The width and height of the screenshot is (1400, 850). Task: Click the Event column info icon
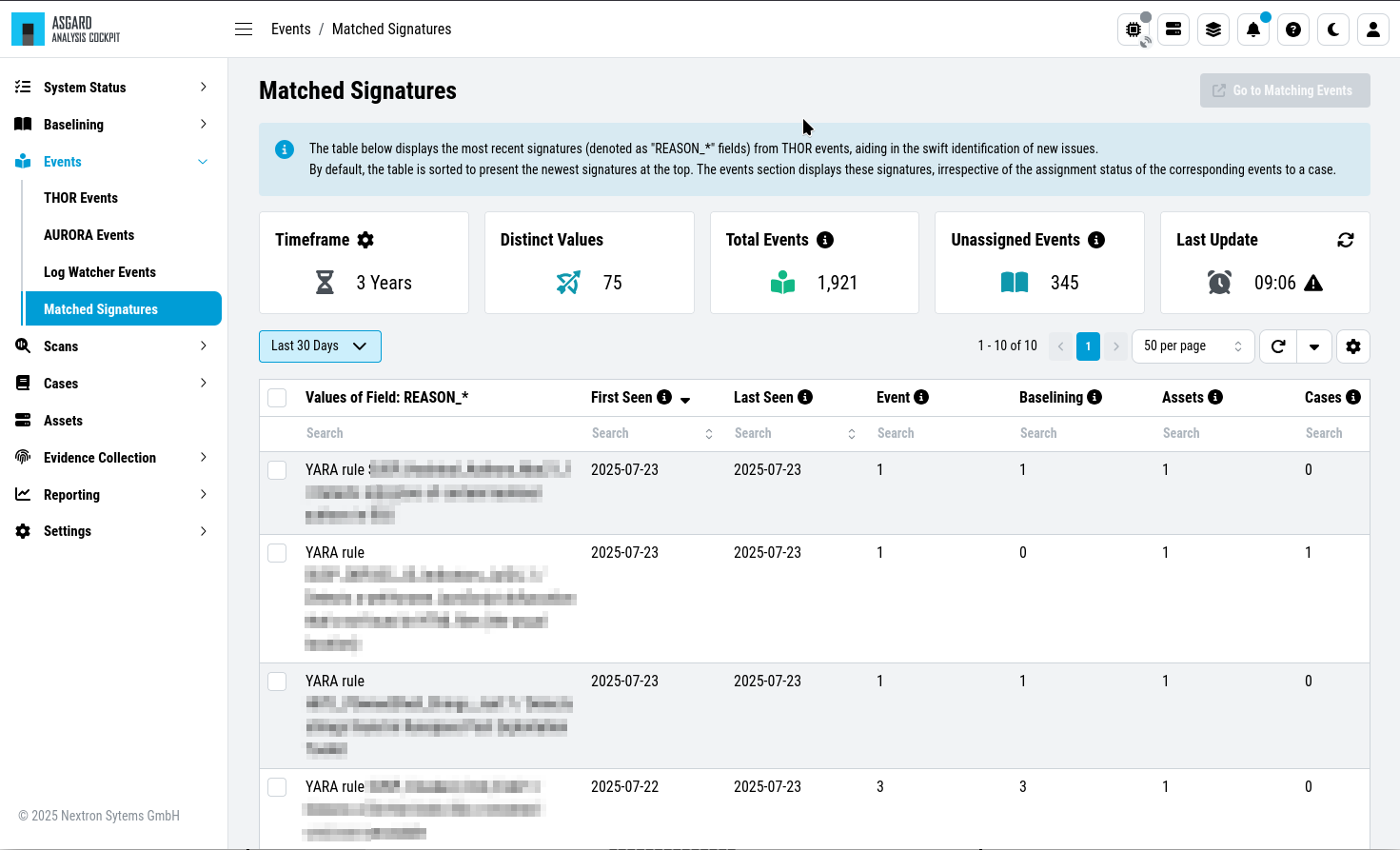921,397
